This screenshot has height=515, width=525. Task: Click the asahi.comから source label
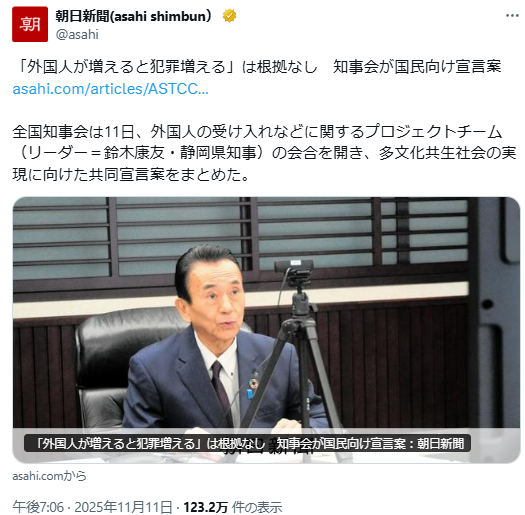(49, 476)
